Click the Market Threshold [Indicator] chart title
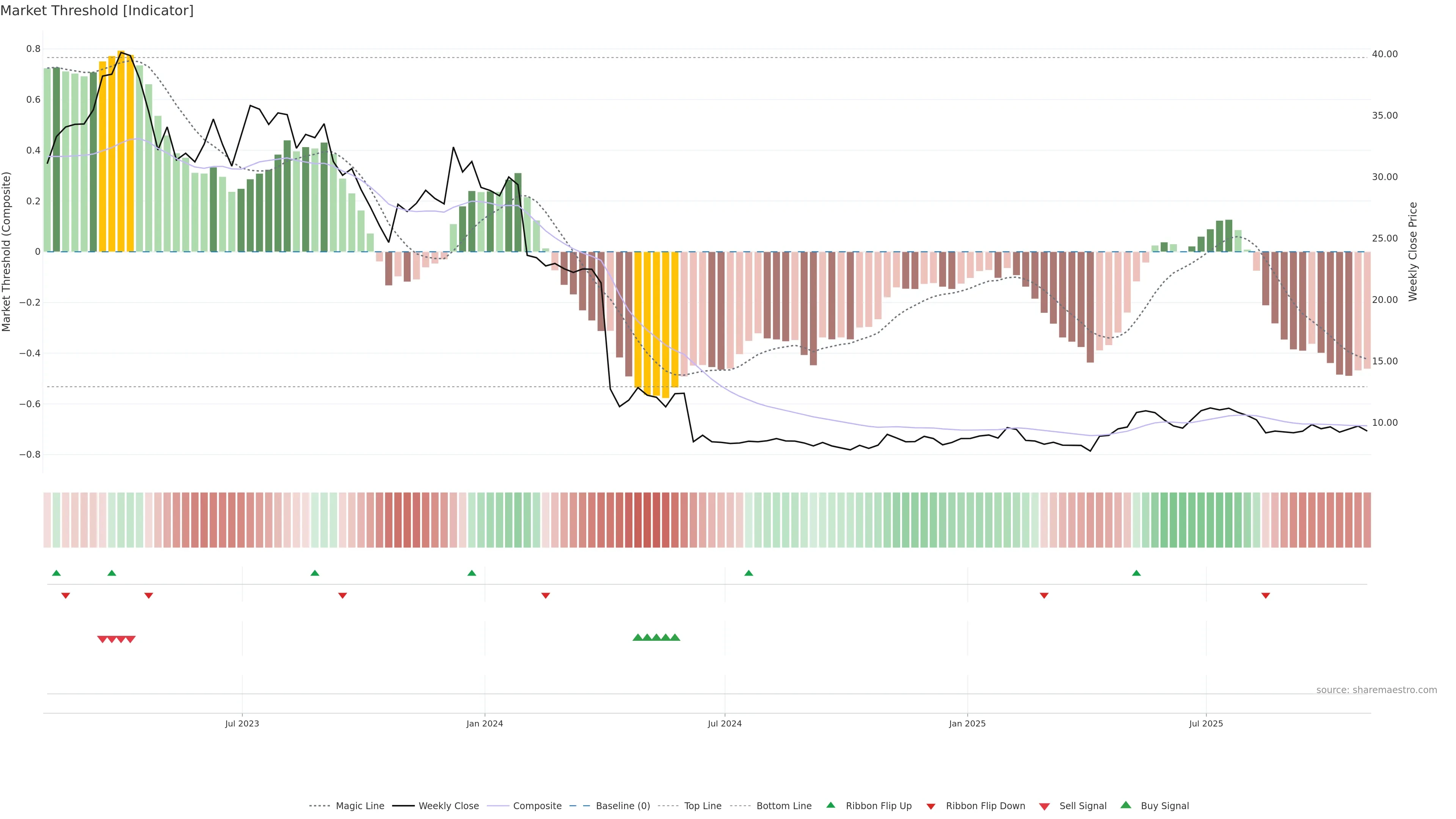 (97, 11)
